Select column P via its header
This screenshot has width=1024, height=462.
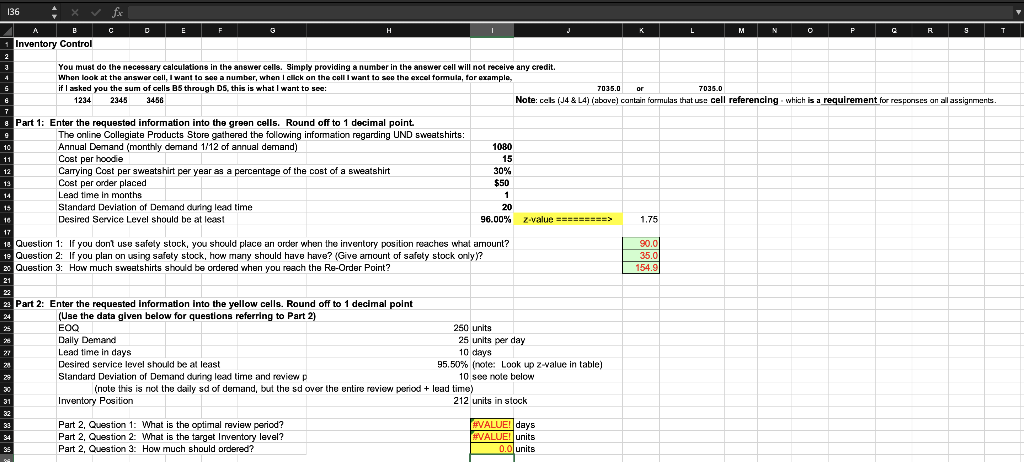point(852,30)
